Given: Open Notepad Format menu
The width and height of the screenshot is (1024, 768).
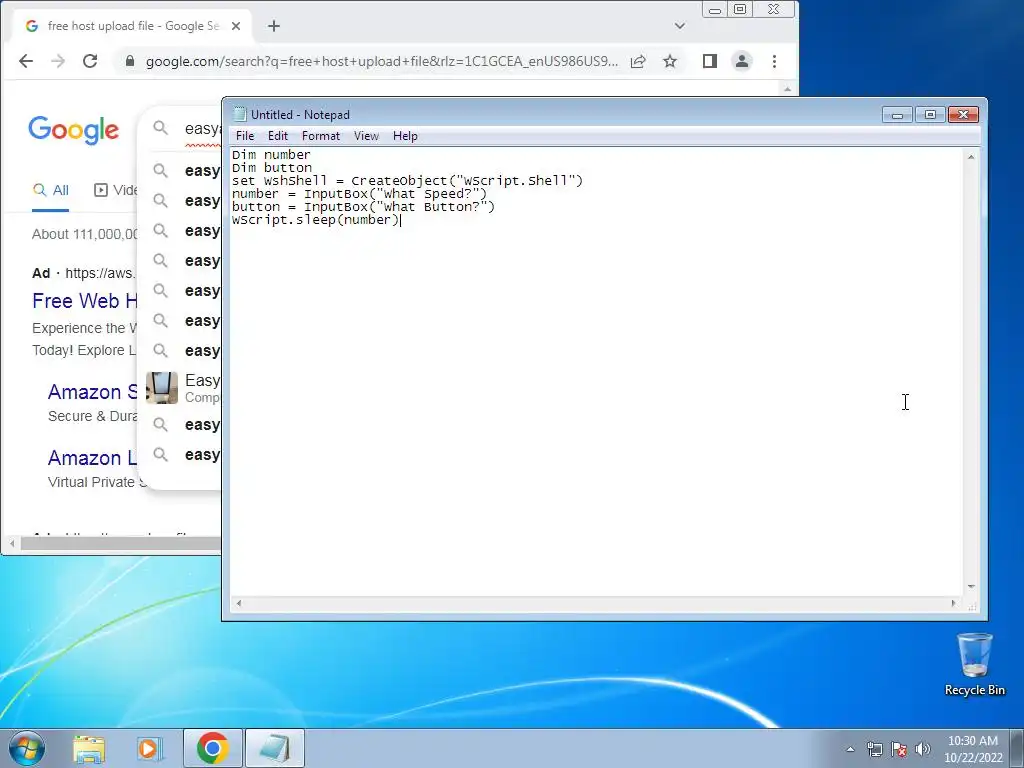Looking at the screenshot, I should [321, 136].
